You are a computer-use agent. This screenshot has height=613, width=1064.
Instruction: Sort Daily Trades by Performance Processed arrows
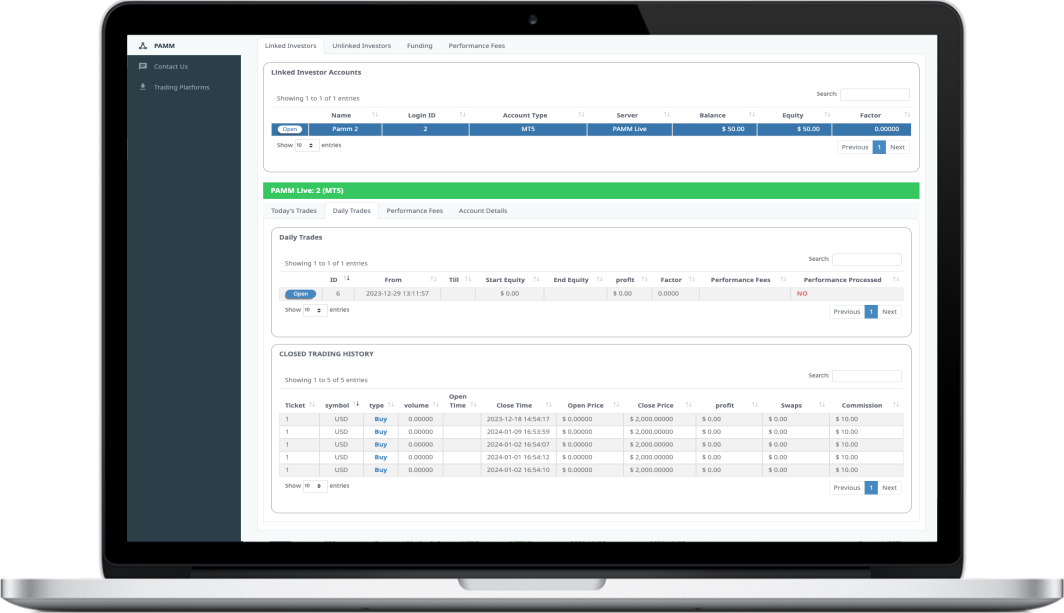point(897,280)
